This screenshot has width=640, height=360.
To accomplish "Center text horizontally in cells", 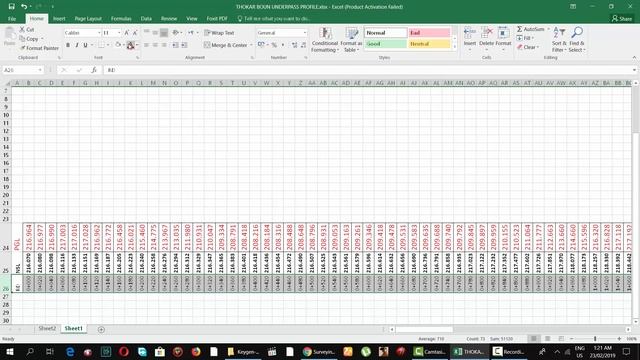I will click(x=155, y=45).
